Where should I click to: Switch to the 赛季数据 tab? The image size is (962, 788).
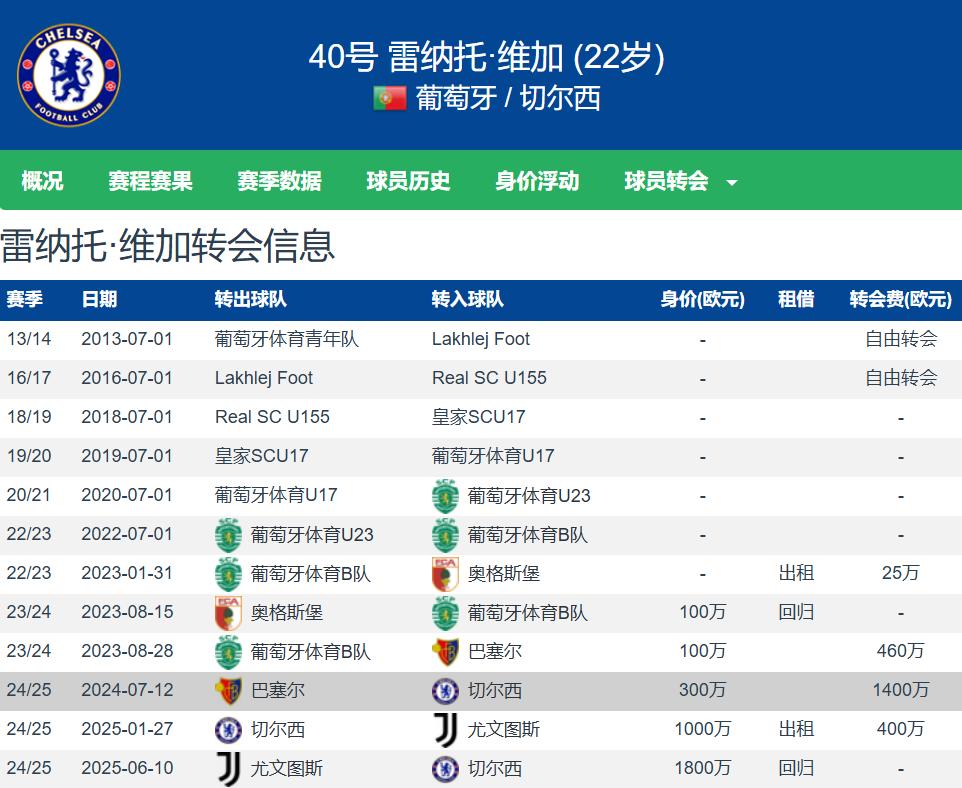279,181
